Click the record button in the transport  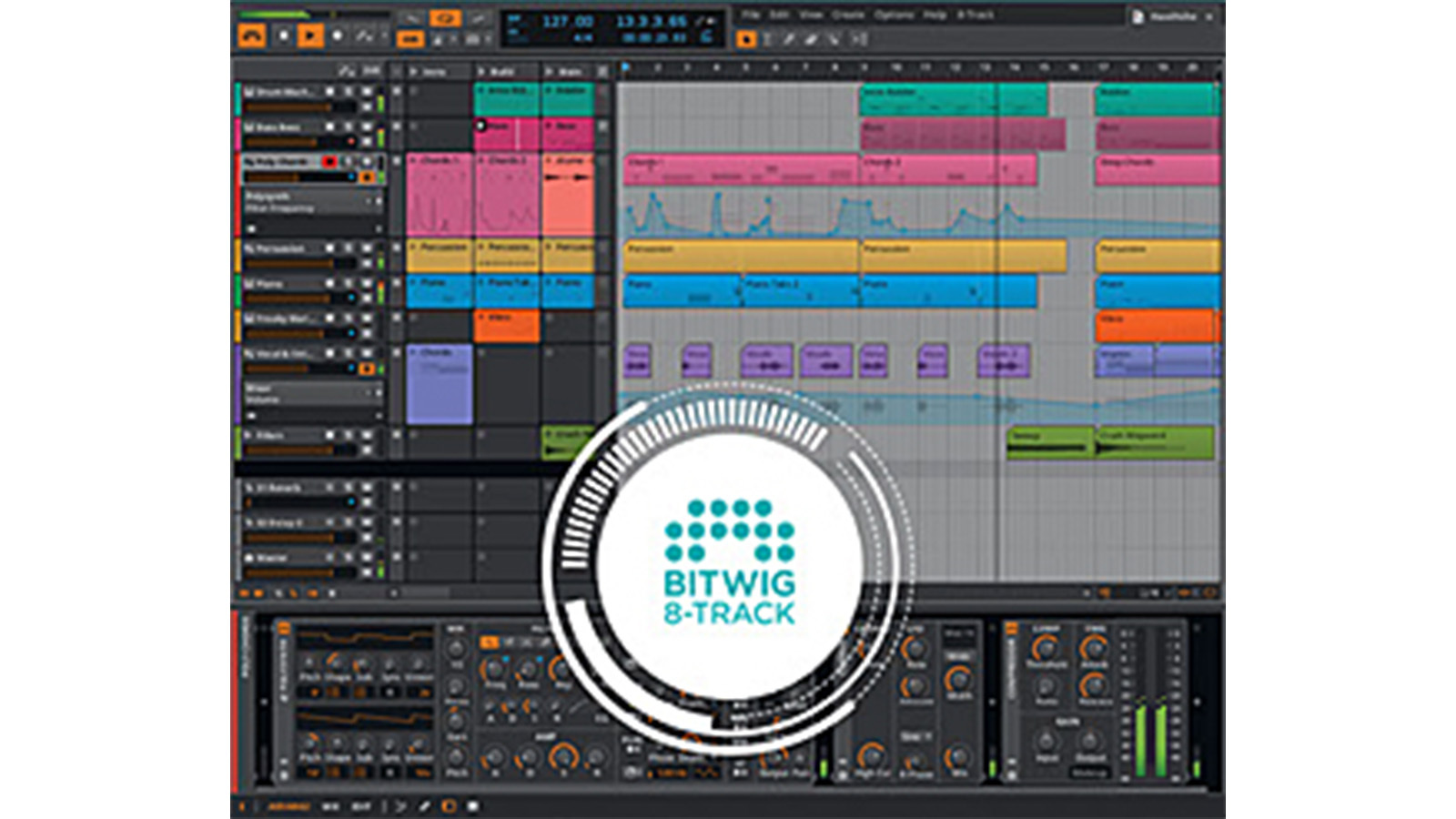338,35
